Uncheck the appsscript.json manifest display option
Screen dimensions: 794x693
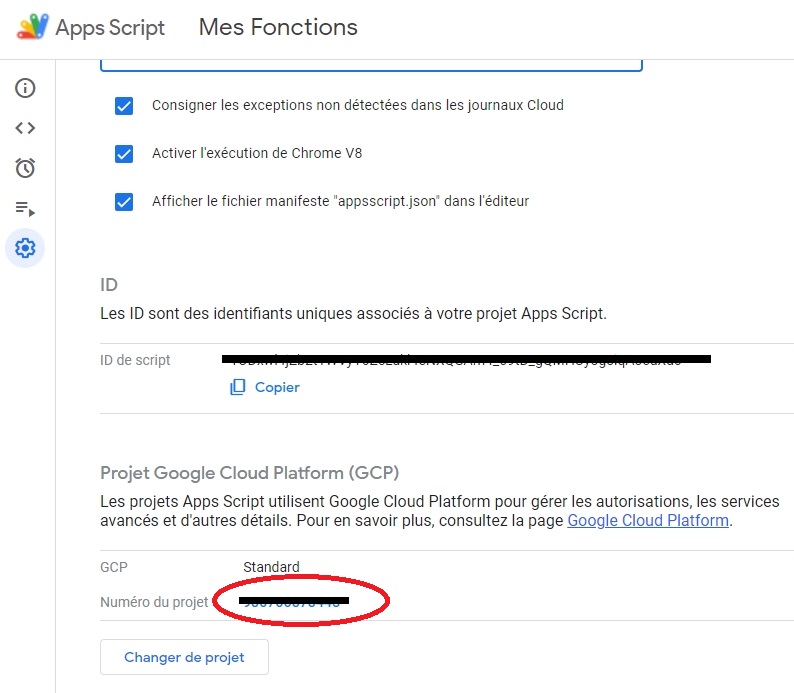(x=124, y=201)
